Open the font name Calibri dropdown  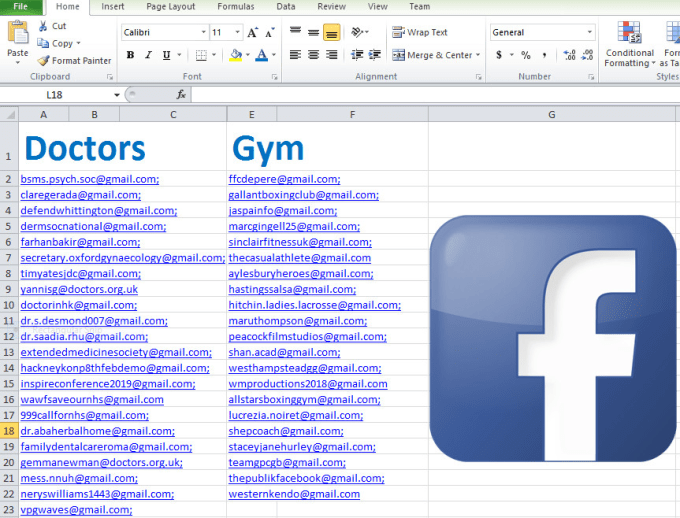(202, 32)
